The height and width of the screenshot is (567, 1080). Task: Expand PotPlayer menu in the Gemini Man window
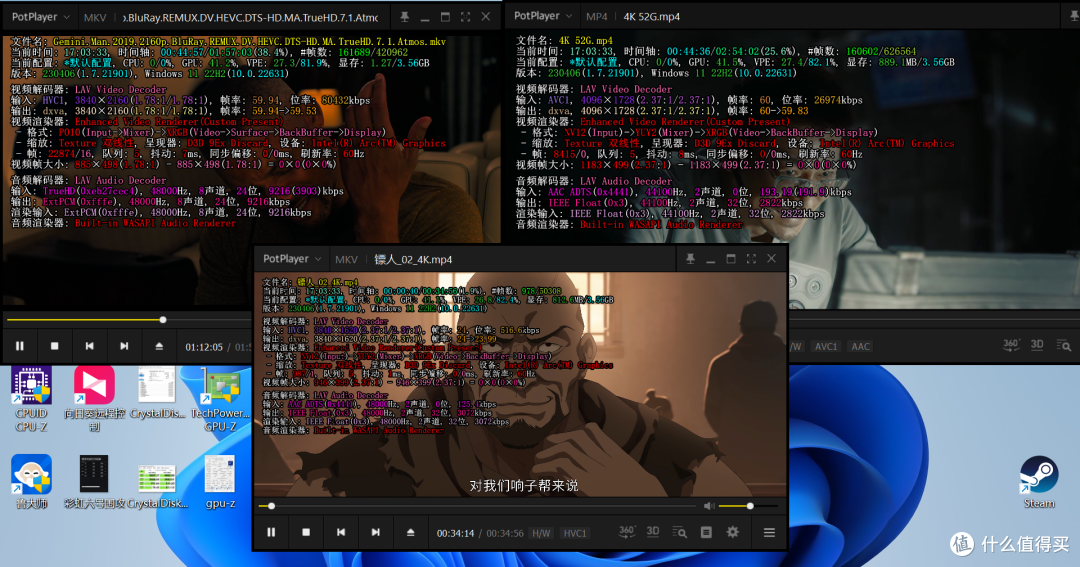[41, 17]
